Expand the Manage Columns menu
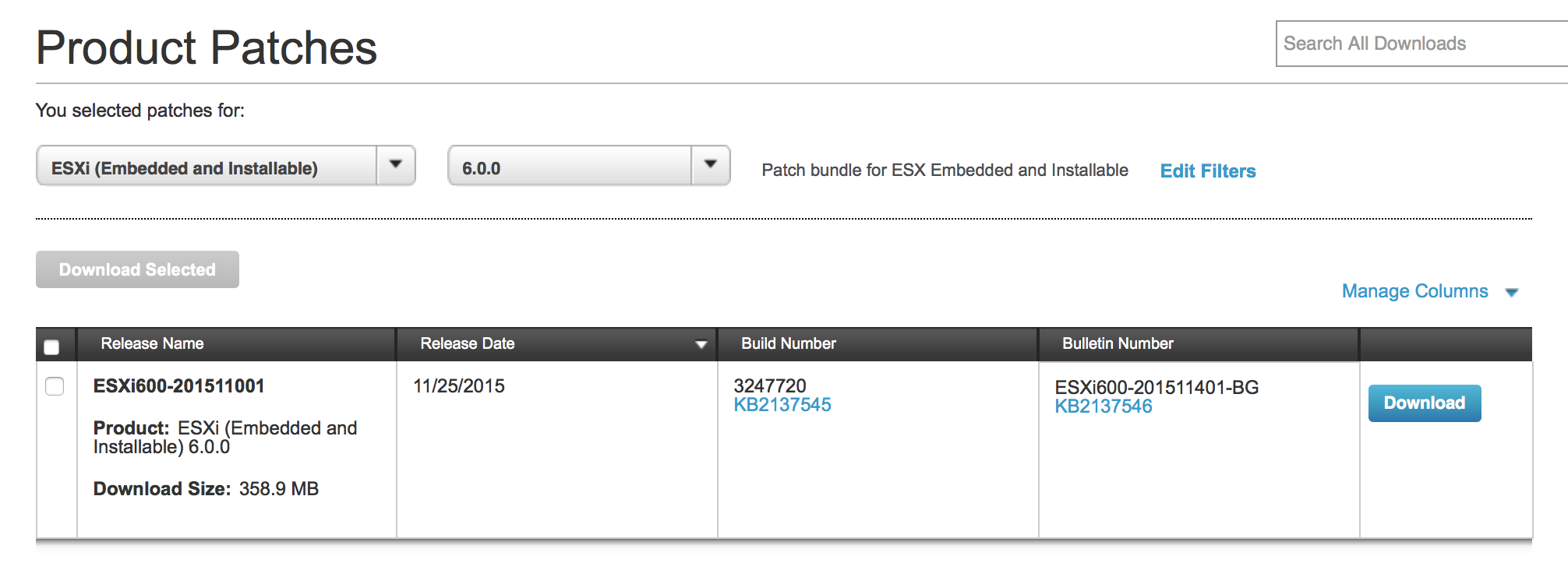Screen dimensions: 1568x570 click(x=1414, y=291)
